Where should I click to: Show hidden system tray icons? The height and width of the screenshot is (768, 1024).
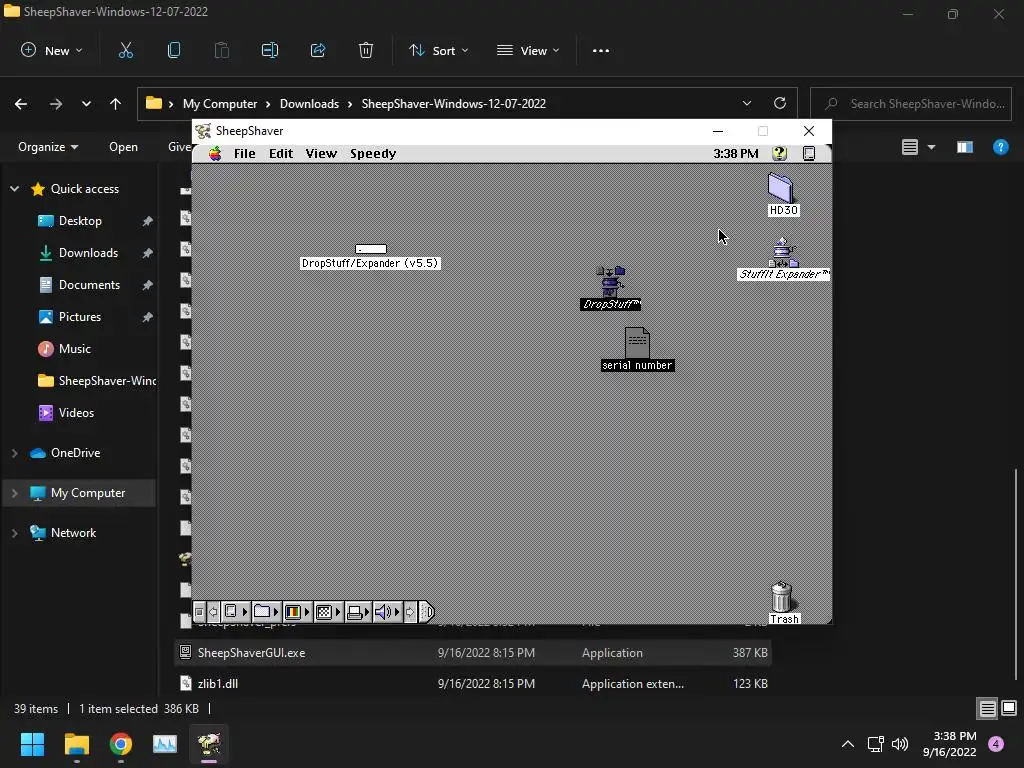tap(848, 744)
